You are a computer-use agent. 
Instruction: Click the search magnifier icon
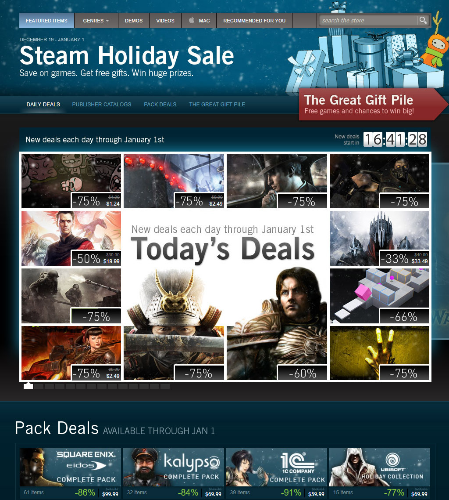(423, 20)
